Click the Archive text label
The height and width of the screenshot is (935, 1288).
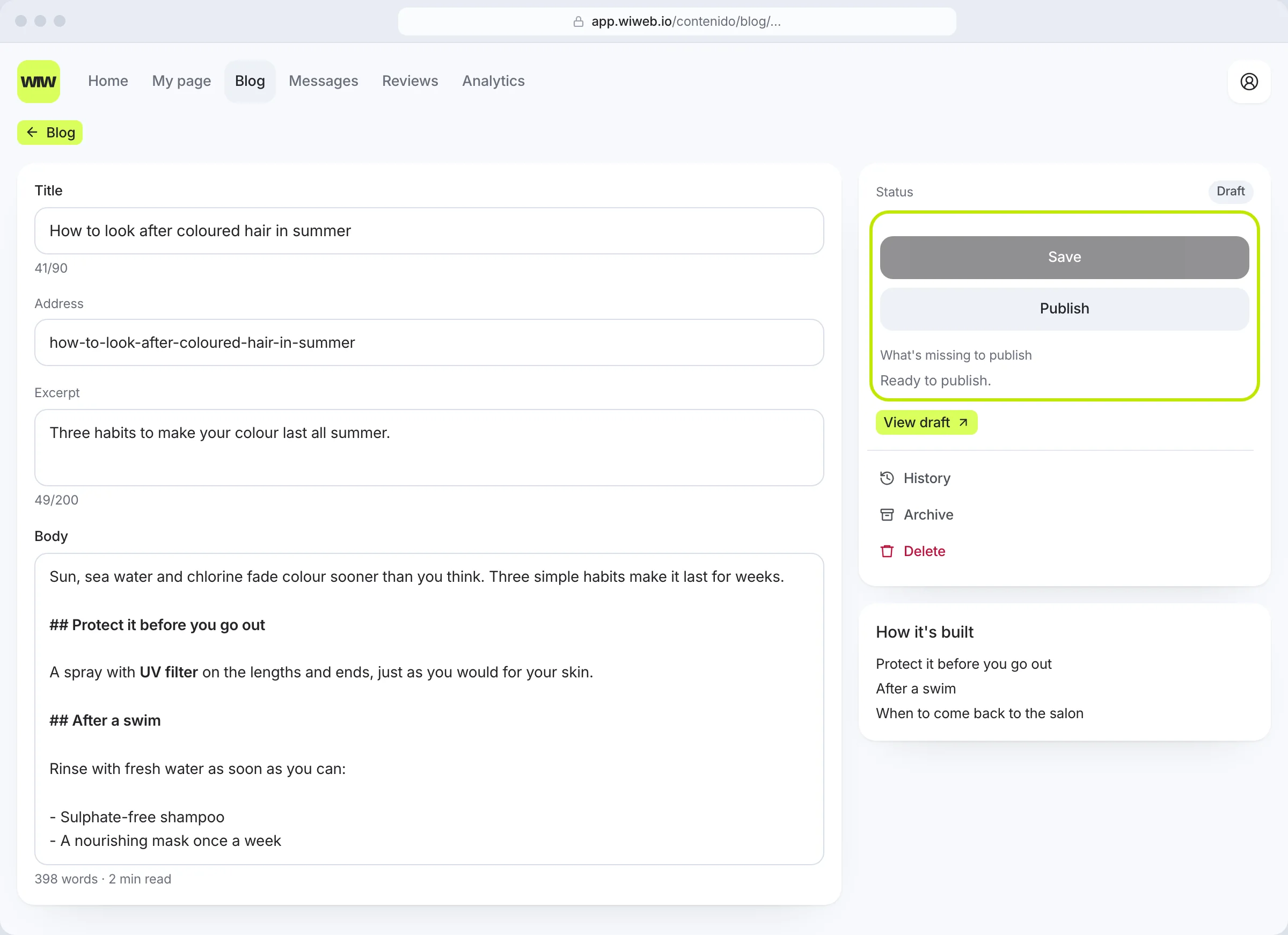pos(928,515)
